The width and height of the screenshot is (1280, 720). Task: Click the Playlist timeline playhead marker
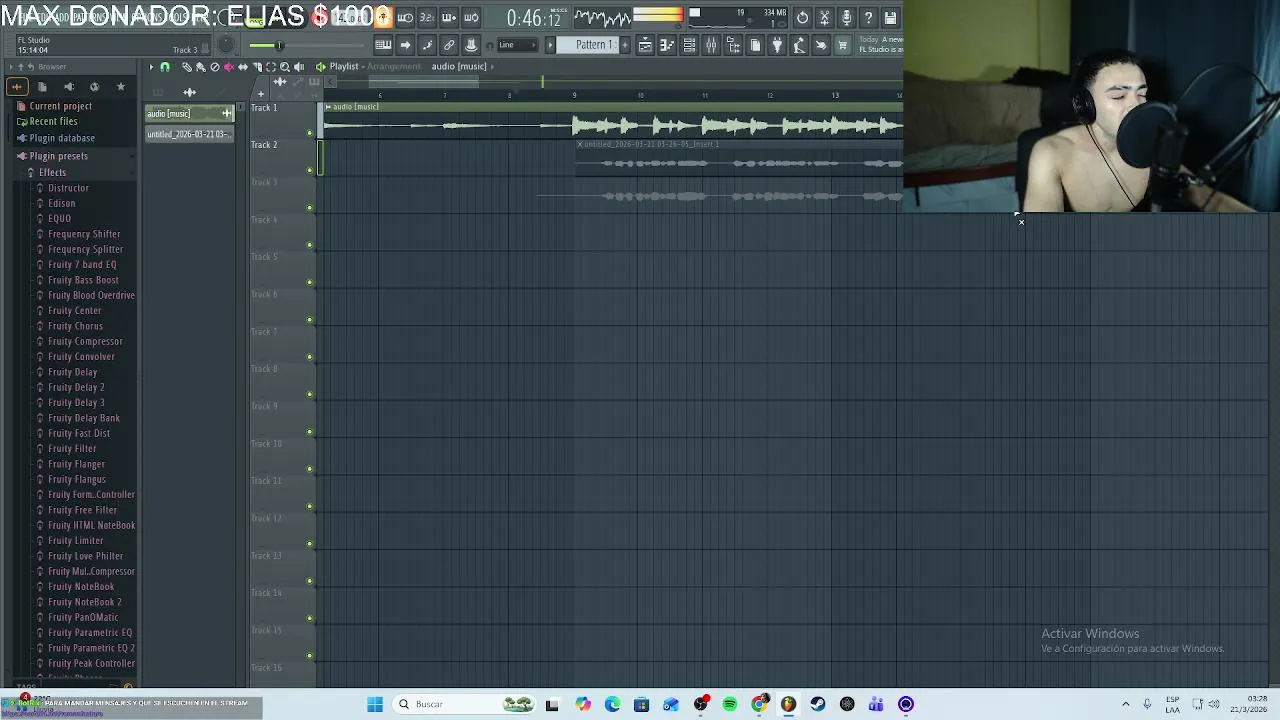pyautogui.click(x=543, y=81)
